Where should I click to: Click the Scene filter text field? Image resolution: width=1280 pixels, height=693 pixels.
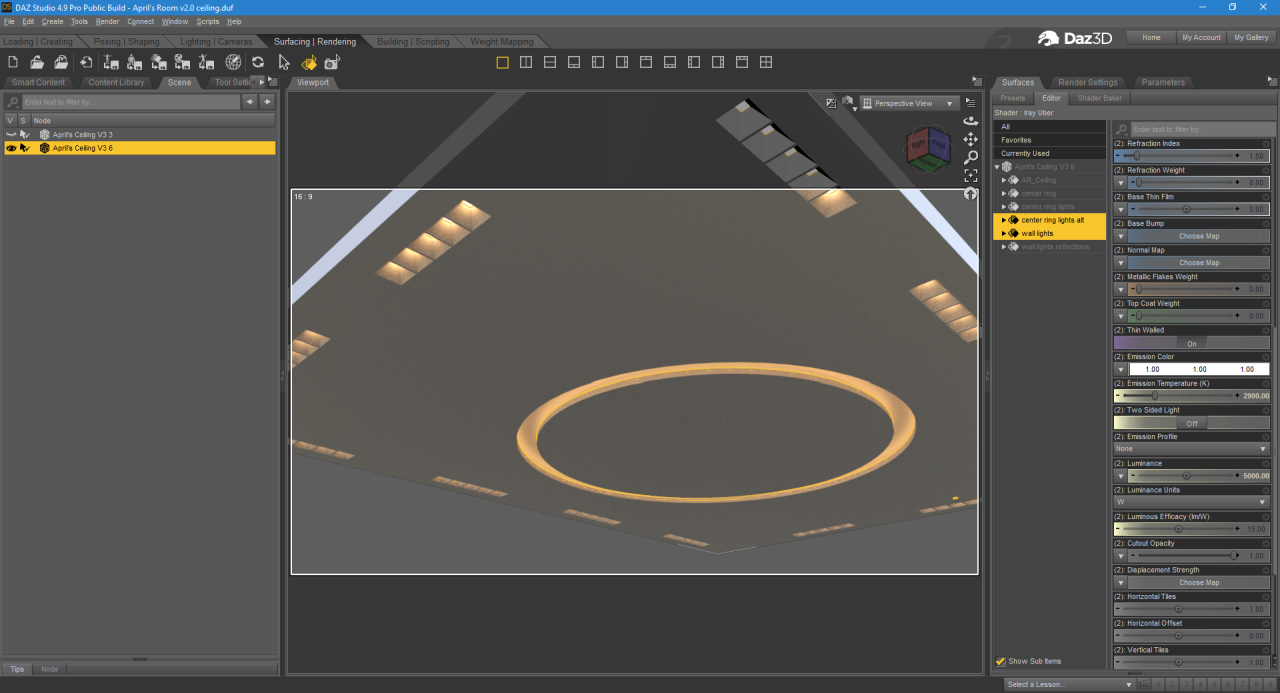click(130, 102)
